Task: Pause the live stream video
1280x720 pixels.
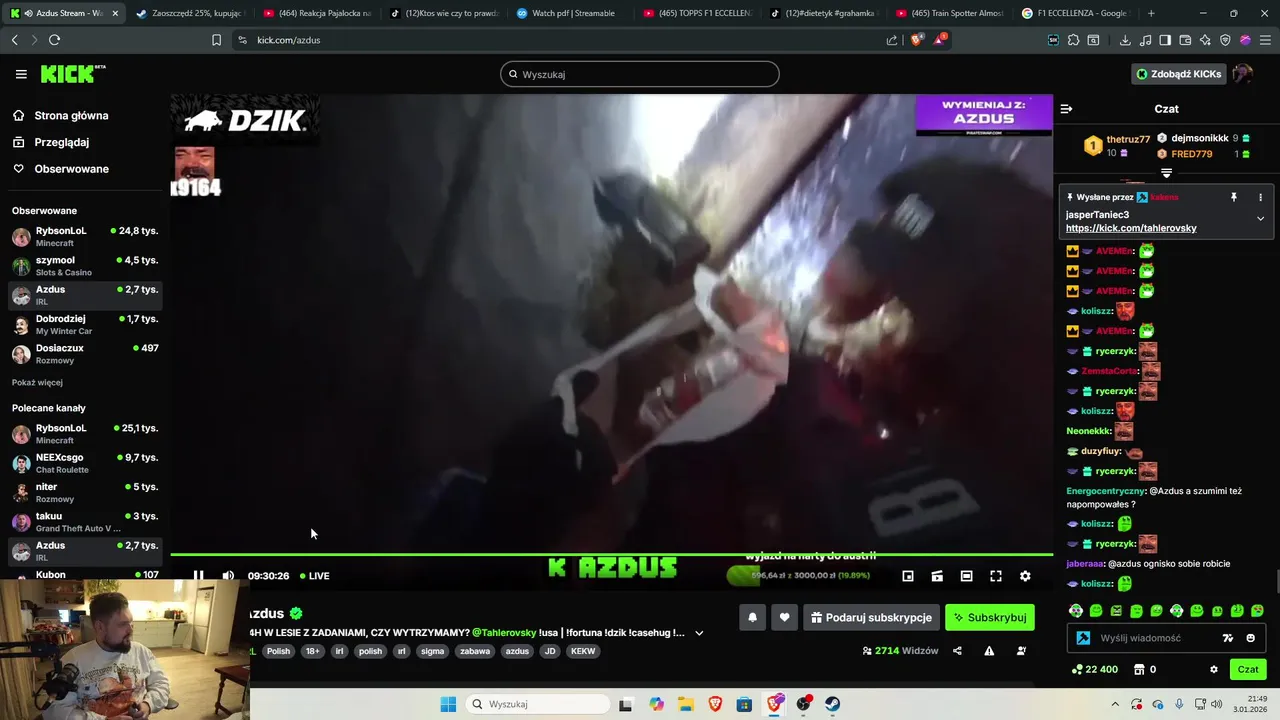Action: [x=198, y=576]
